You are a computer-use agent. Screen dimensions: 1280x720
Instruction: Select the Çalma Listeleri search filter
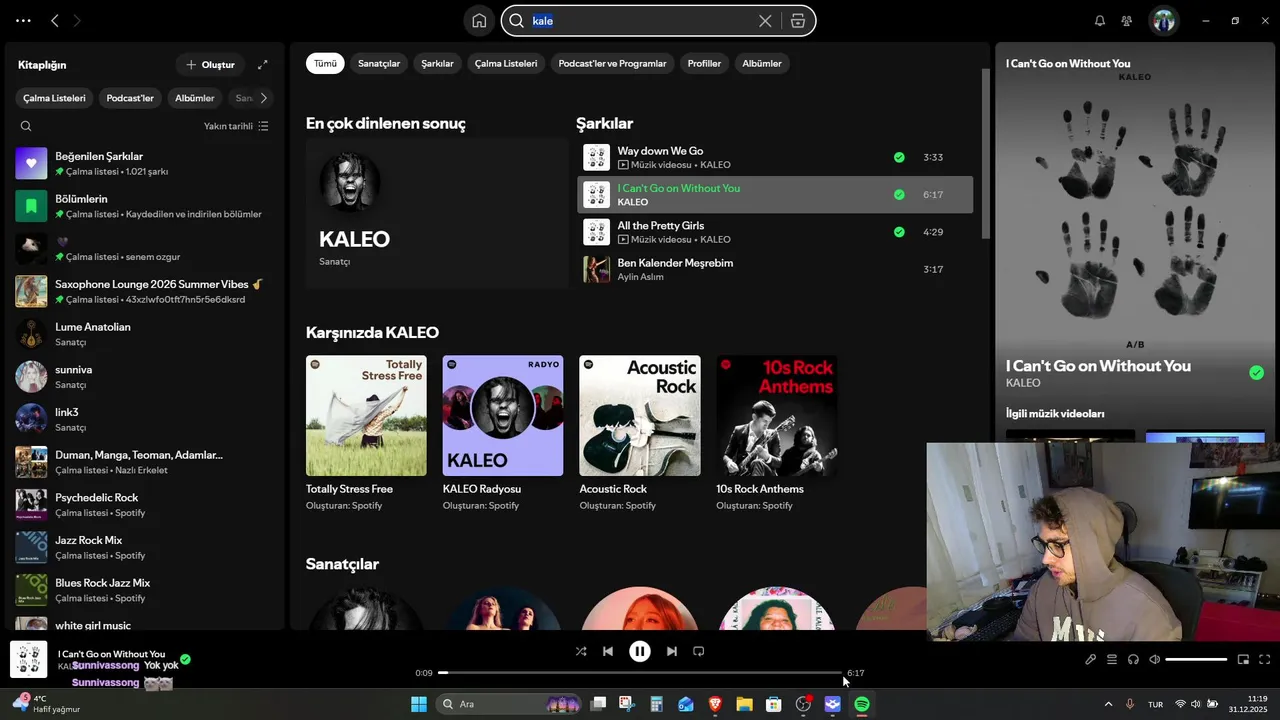(x=506, y=63)
